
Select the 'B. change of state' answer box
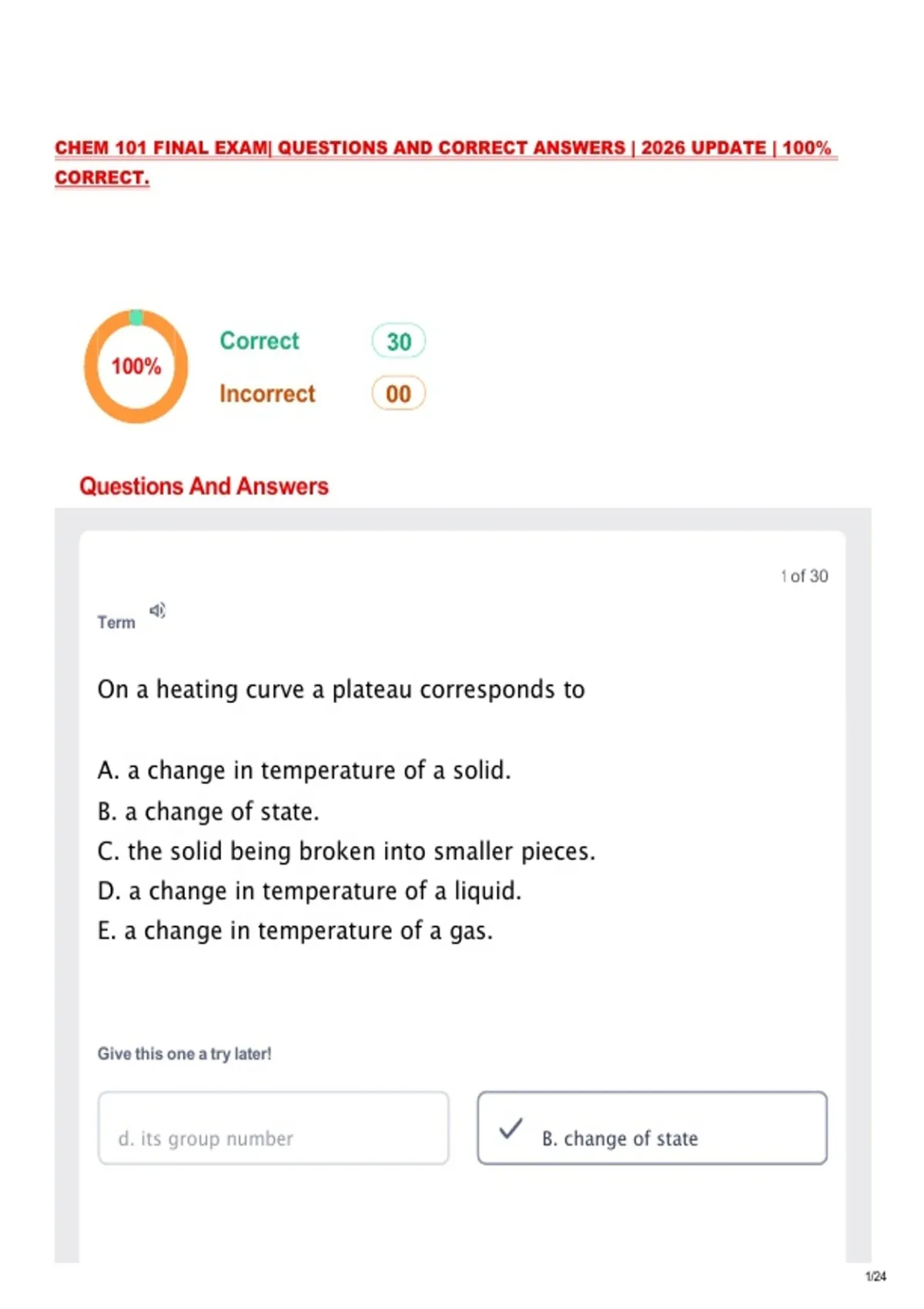[x=652, y=1128]
